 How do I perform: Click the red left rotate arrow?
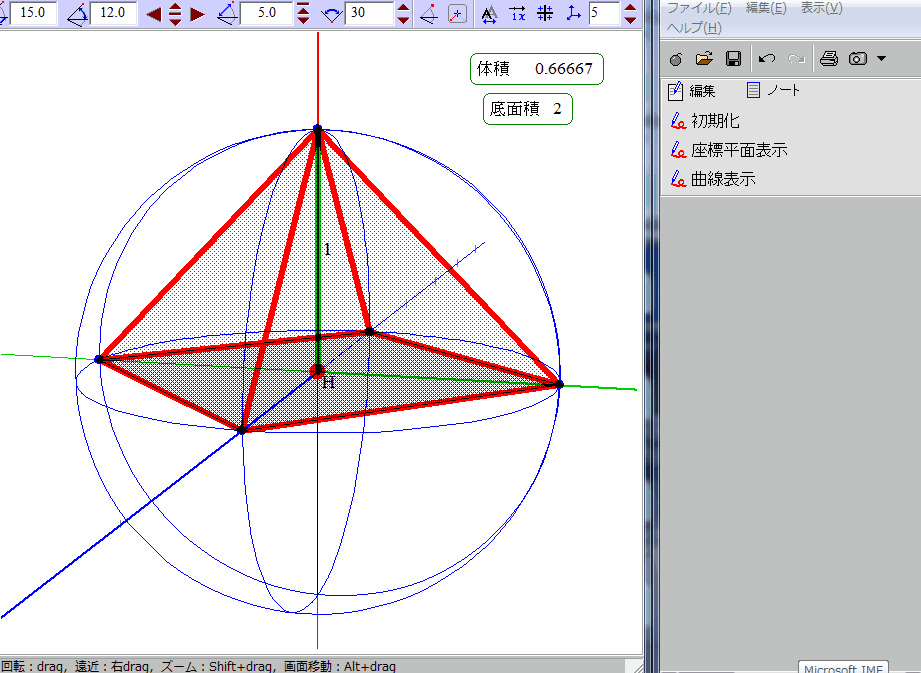click(x=153, y=14)
